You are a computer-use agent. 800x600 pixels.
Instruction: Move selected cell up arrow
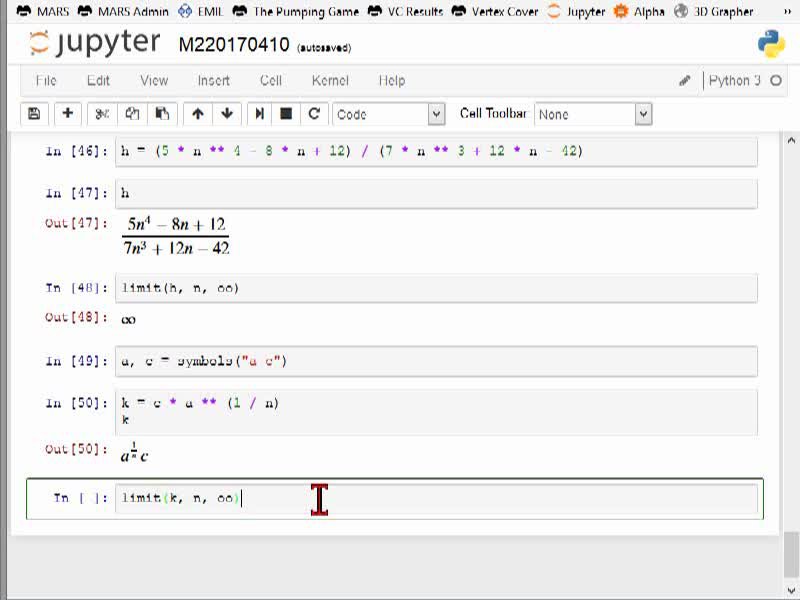tap(198, 114)
